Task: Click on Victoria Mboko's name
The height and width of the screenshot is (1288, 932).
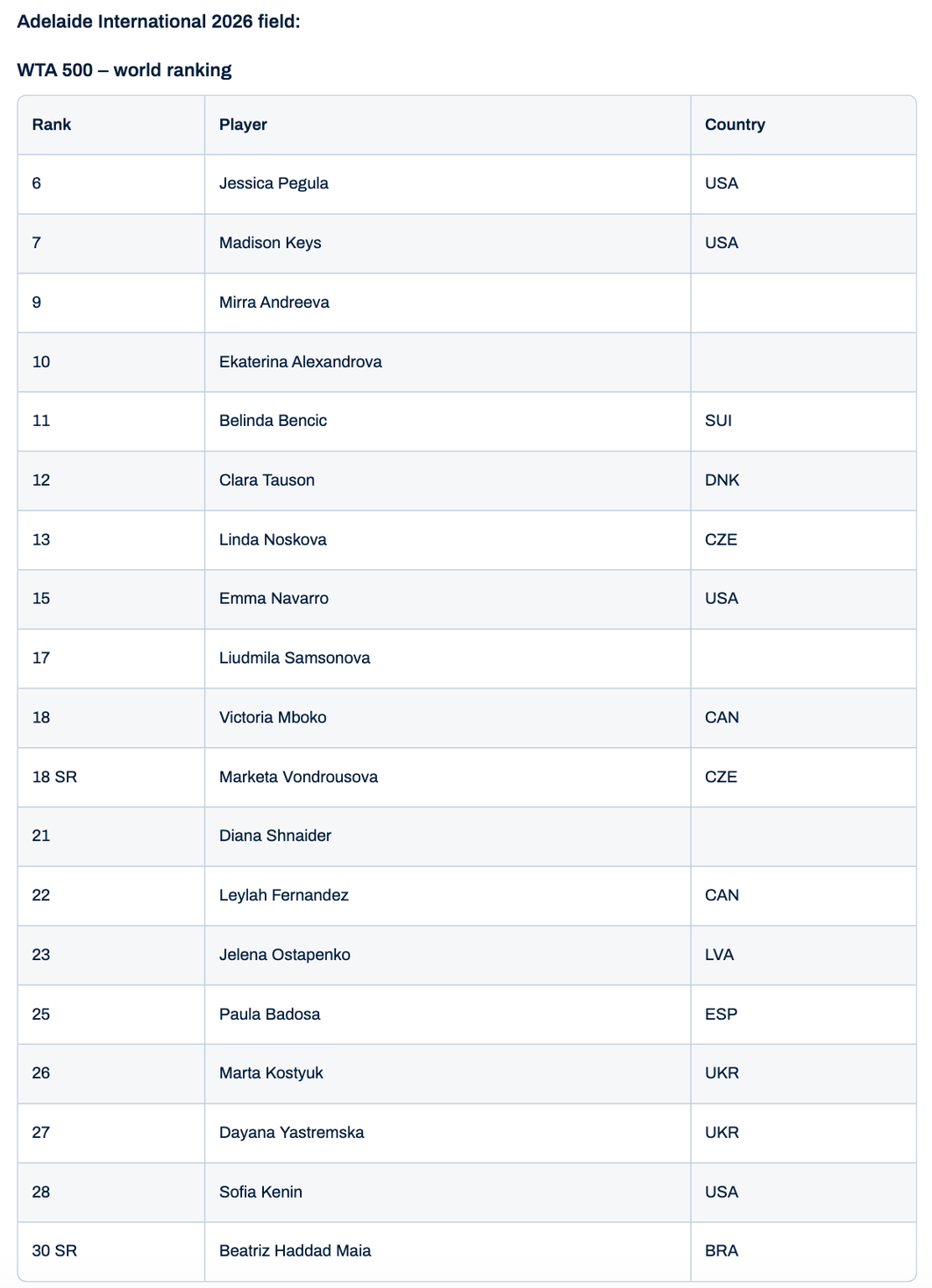Action: click(x=272, y=717)
